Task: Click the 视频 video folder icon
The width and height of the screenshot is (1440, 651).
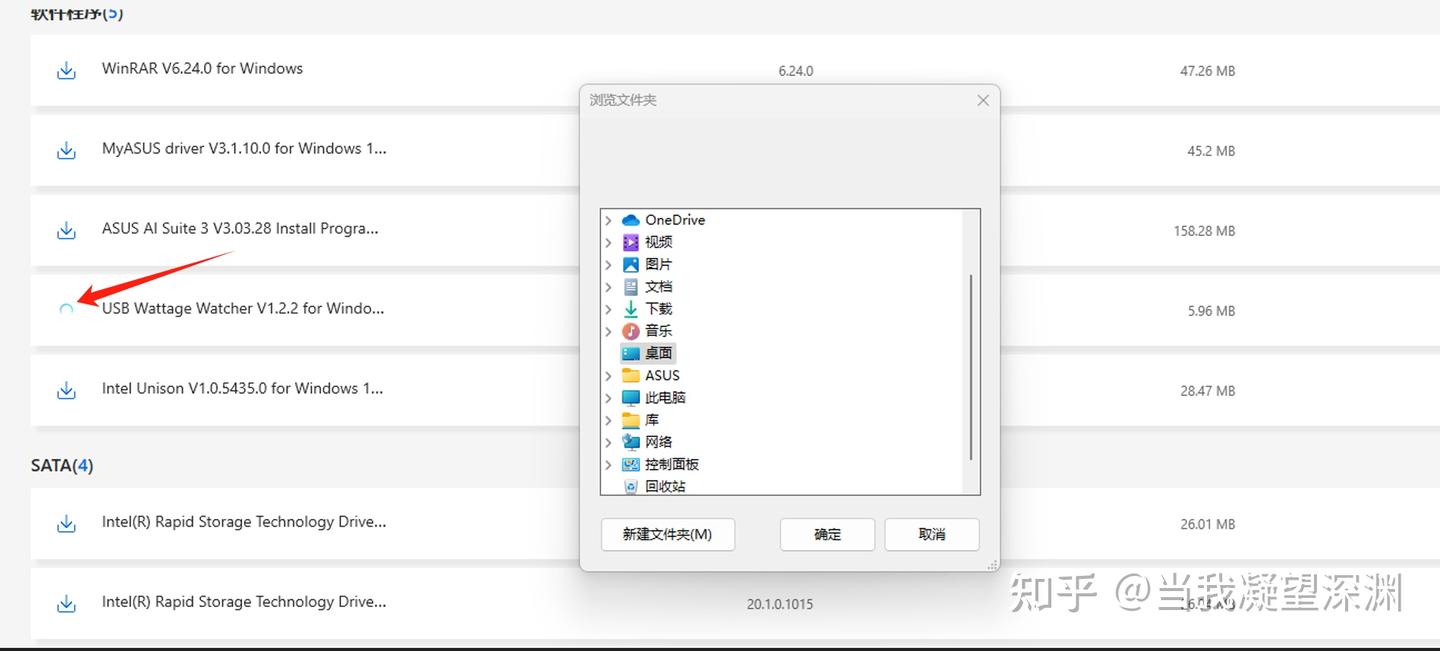Action: pyautogui.click(x=630, y=242)
